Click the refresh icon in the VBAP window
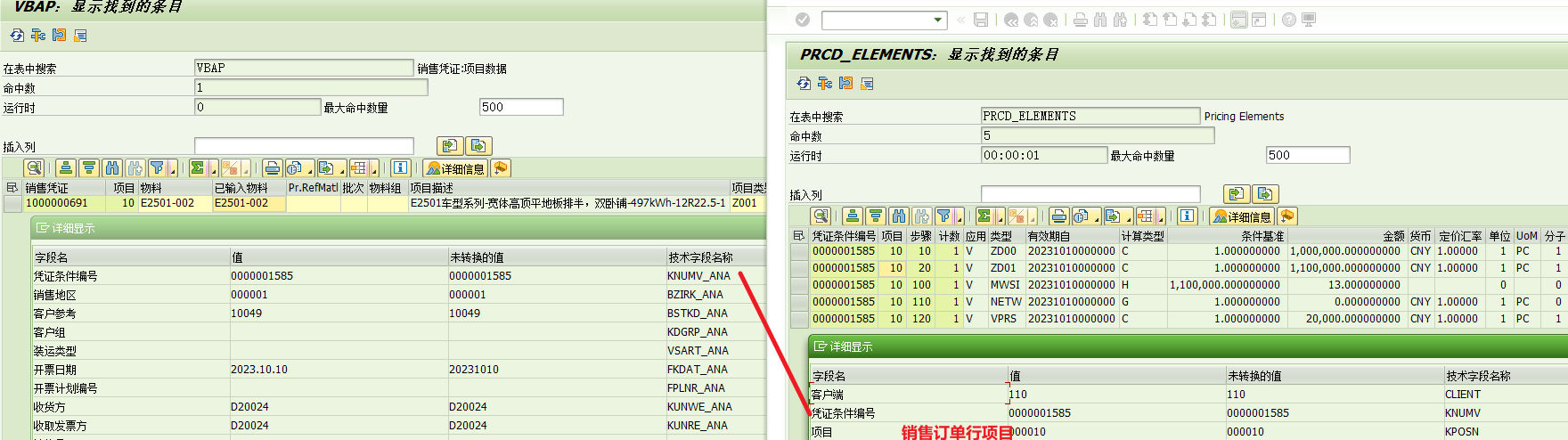Image resolution: width=1568 pixels, height=440 pixels. (17, 36)
